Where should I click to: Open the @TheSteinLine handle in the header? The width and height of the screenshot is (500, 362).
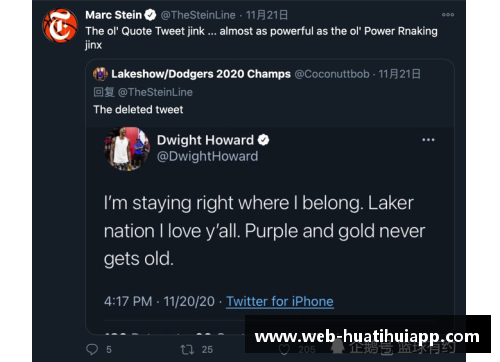pyautogui.click(x=198, y=15)
